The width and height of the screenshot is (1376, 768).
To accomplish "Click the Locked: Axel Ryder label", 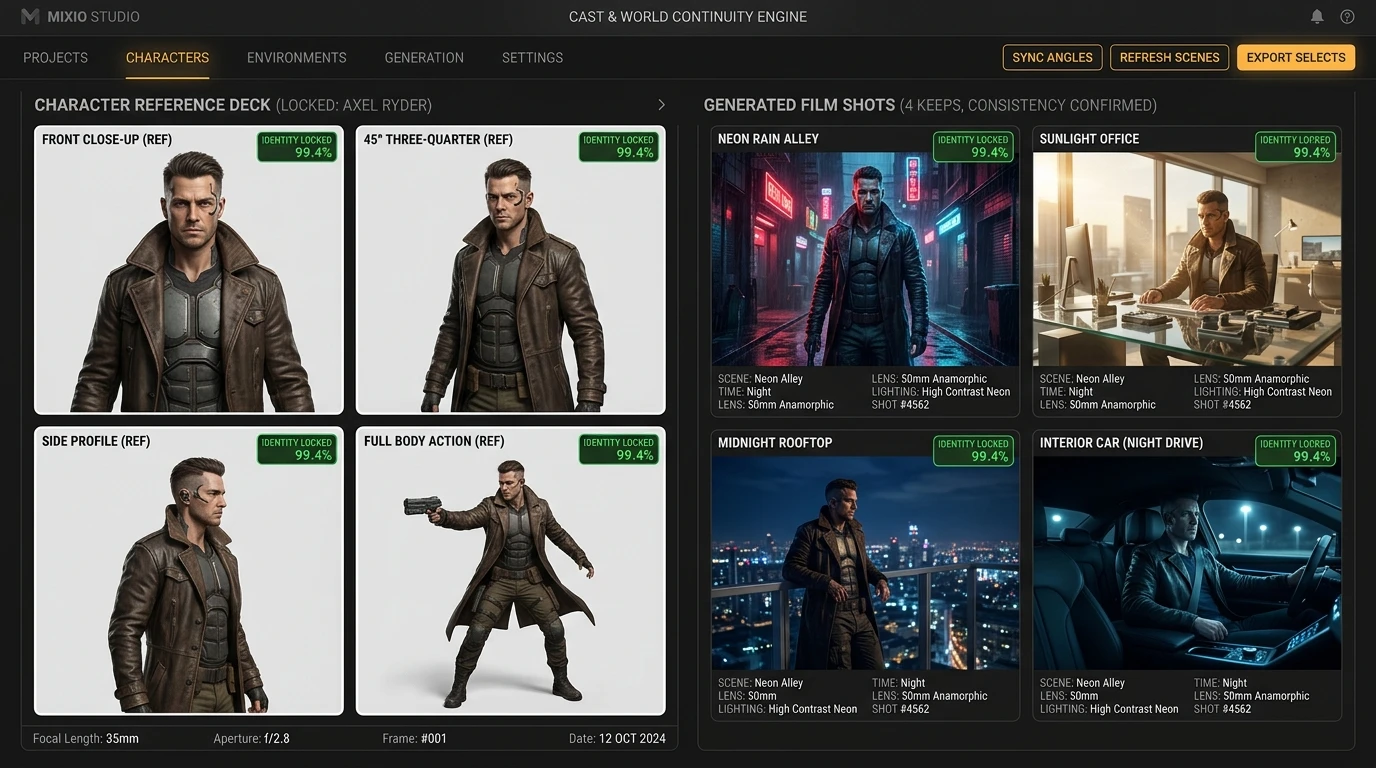I will click(354, 105).
